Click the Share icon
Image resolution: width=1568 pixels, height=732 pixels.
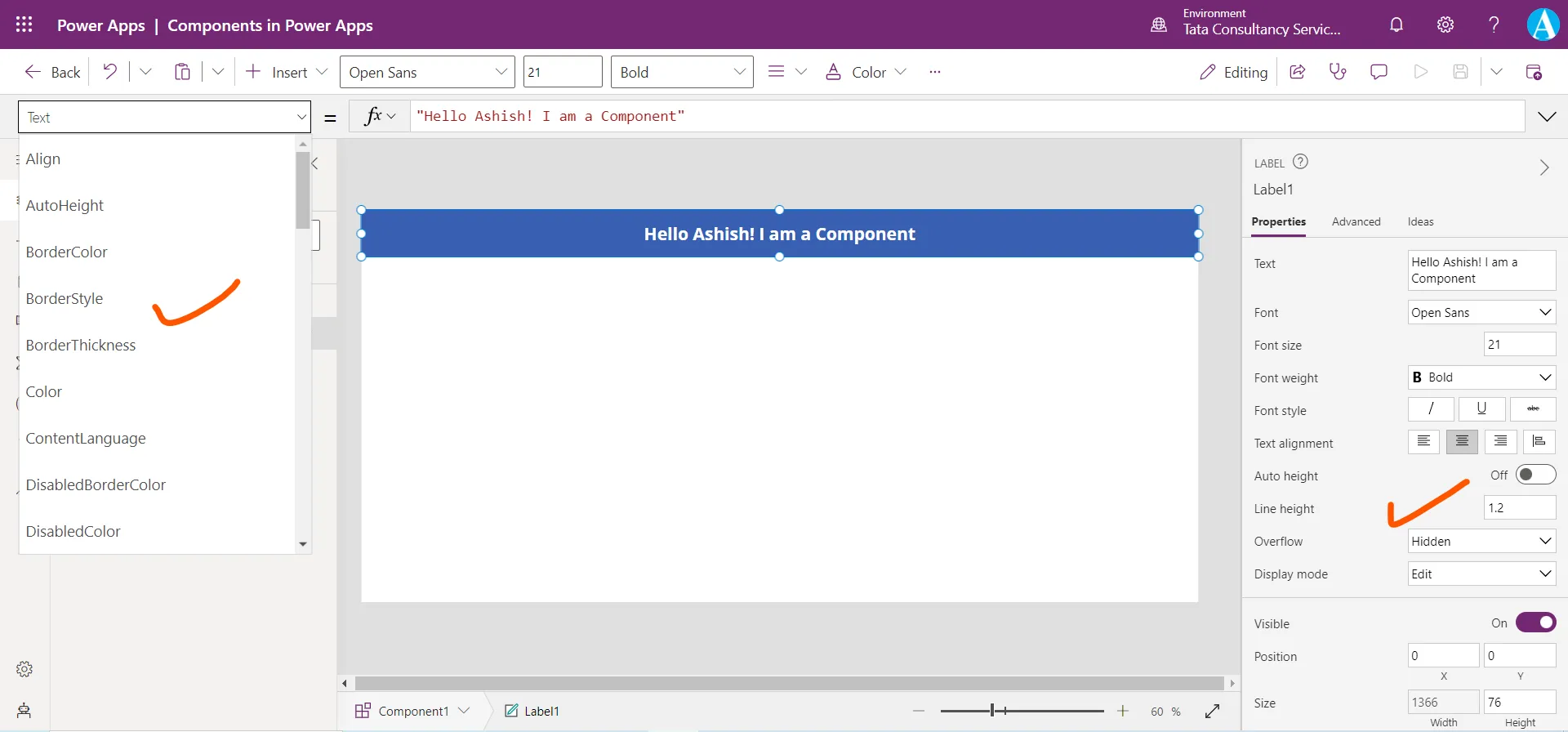pos(1297,72)
